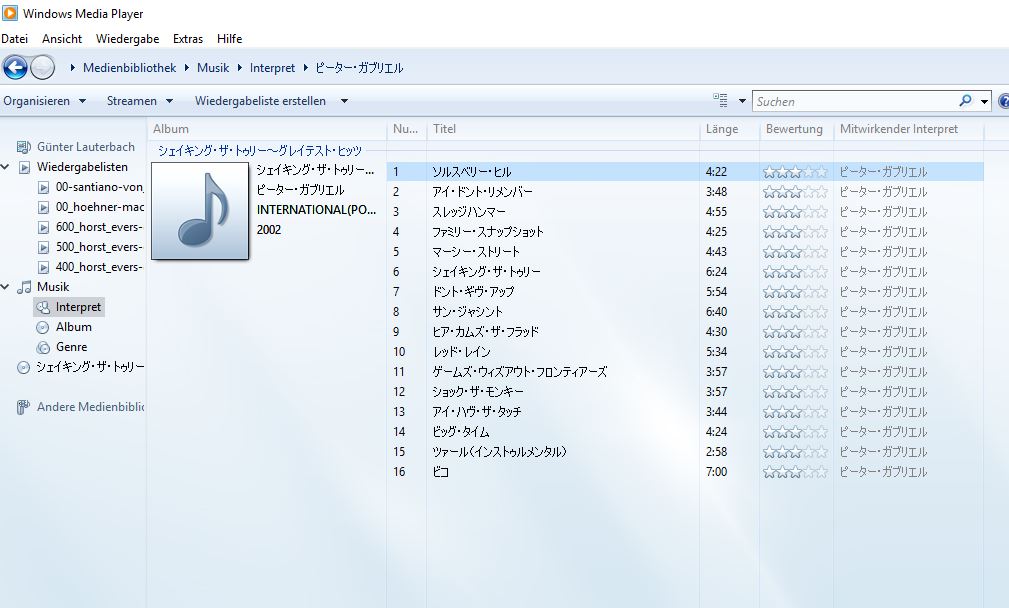Open the Organisieren dropdown
1009x608 pixels.
[x=44, y=101]
